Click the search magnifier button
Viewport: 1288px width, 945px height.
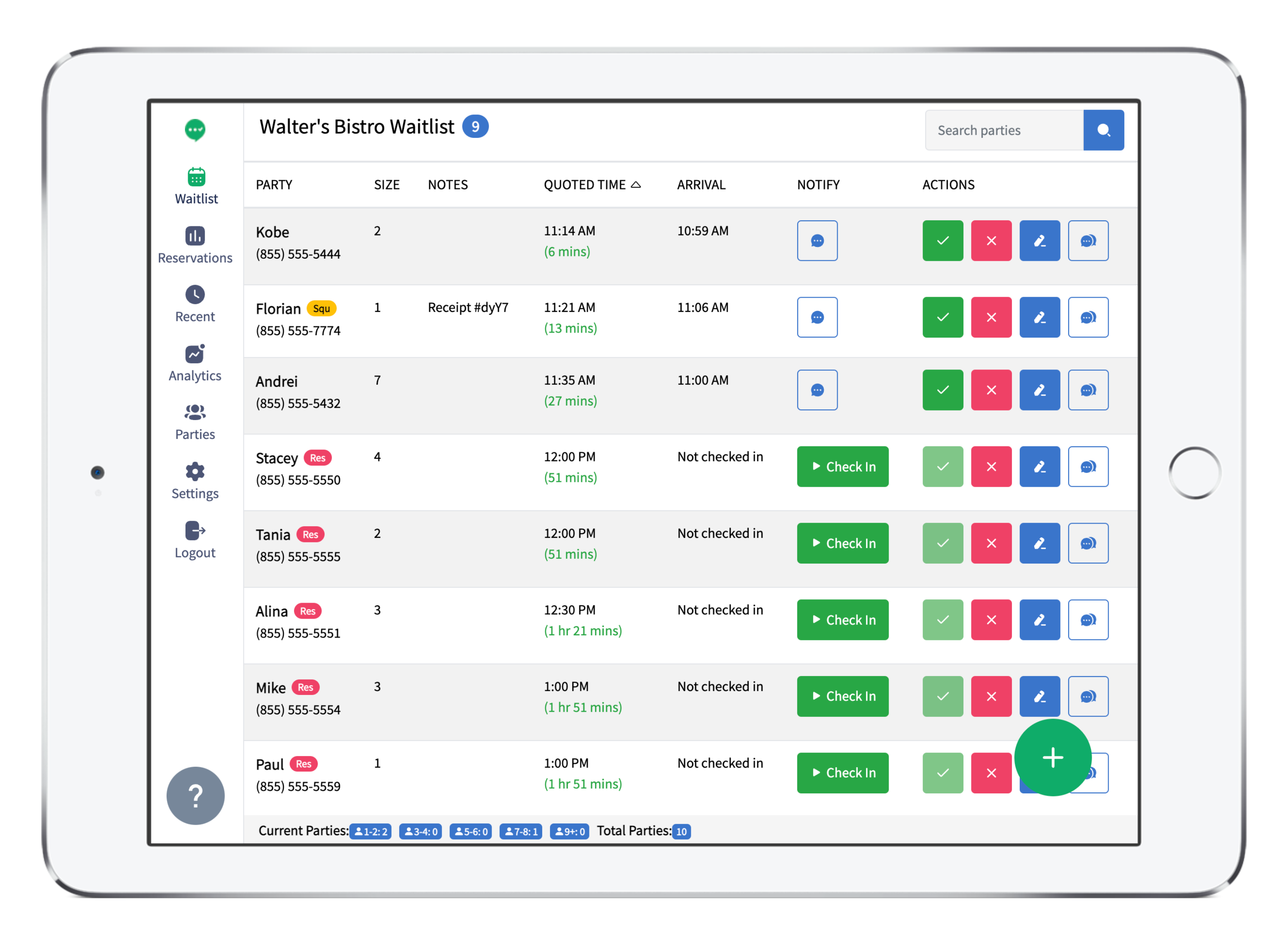click(1104, 131)
